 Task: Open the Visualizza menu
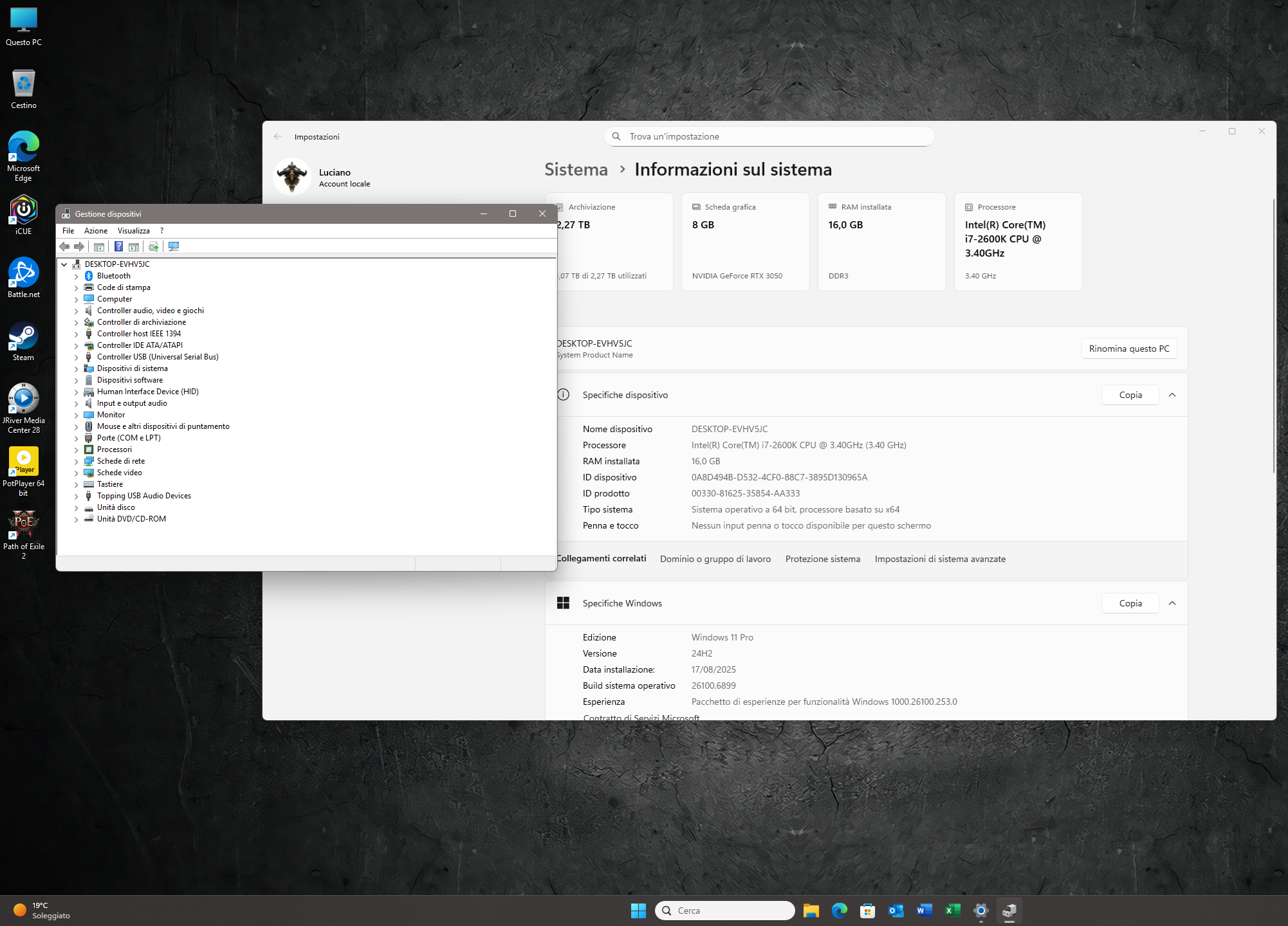[x=133, y=231]
